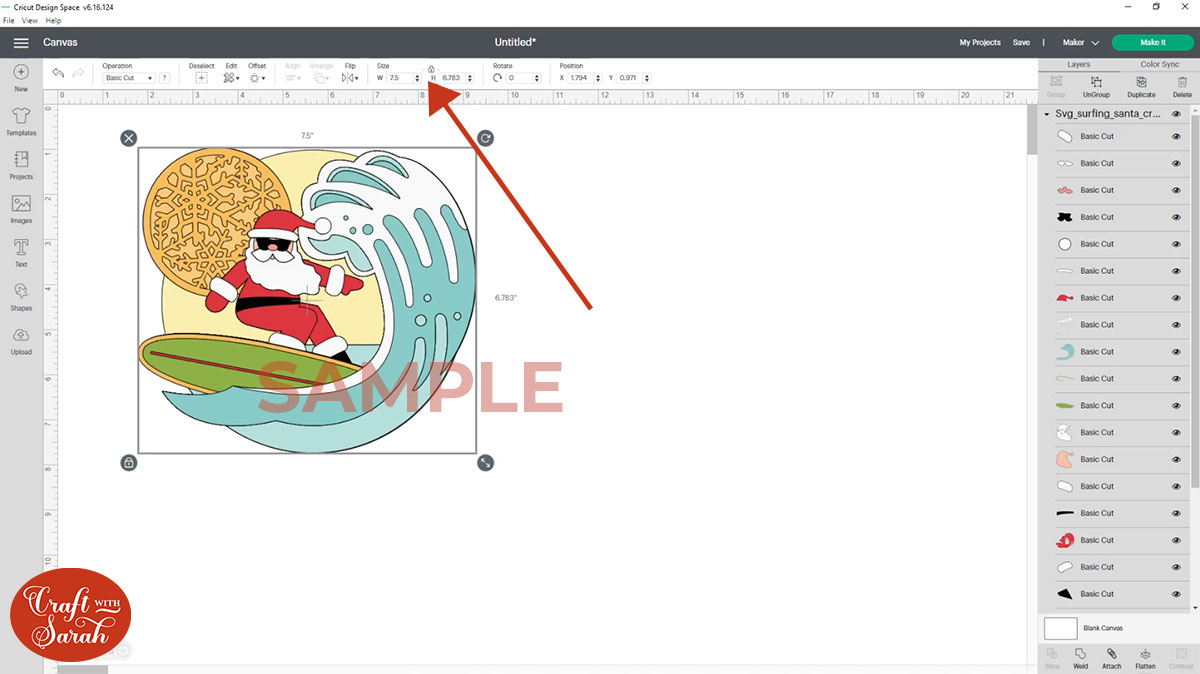Screen dimensions: 1200x674
Task: Open the Help menu
Action: coord(53,20)
